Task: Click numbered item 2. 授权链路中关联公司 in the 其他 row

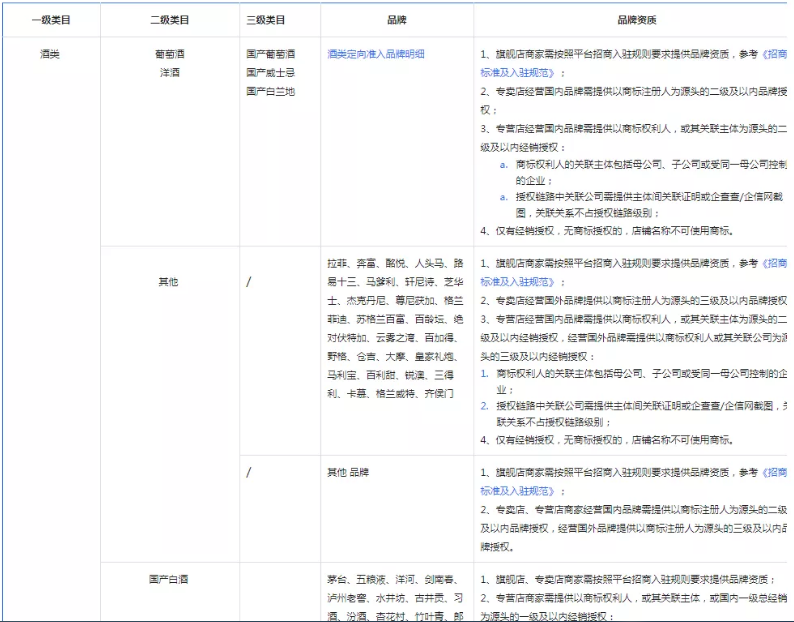Action: 633,406
